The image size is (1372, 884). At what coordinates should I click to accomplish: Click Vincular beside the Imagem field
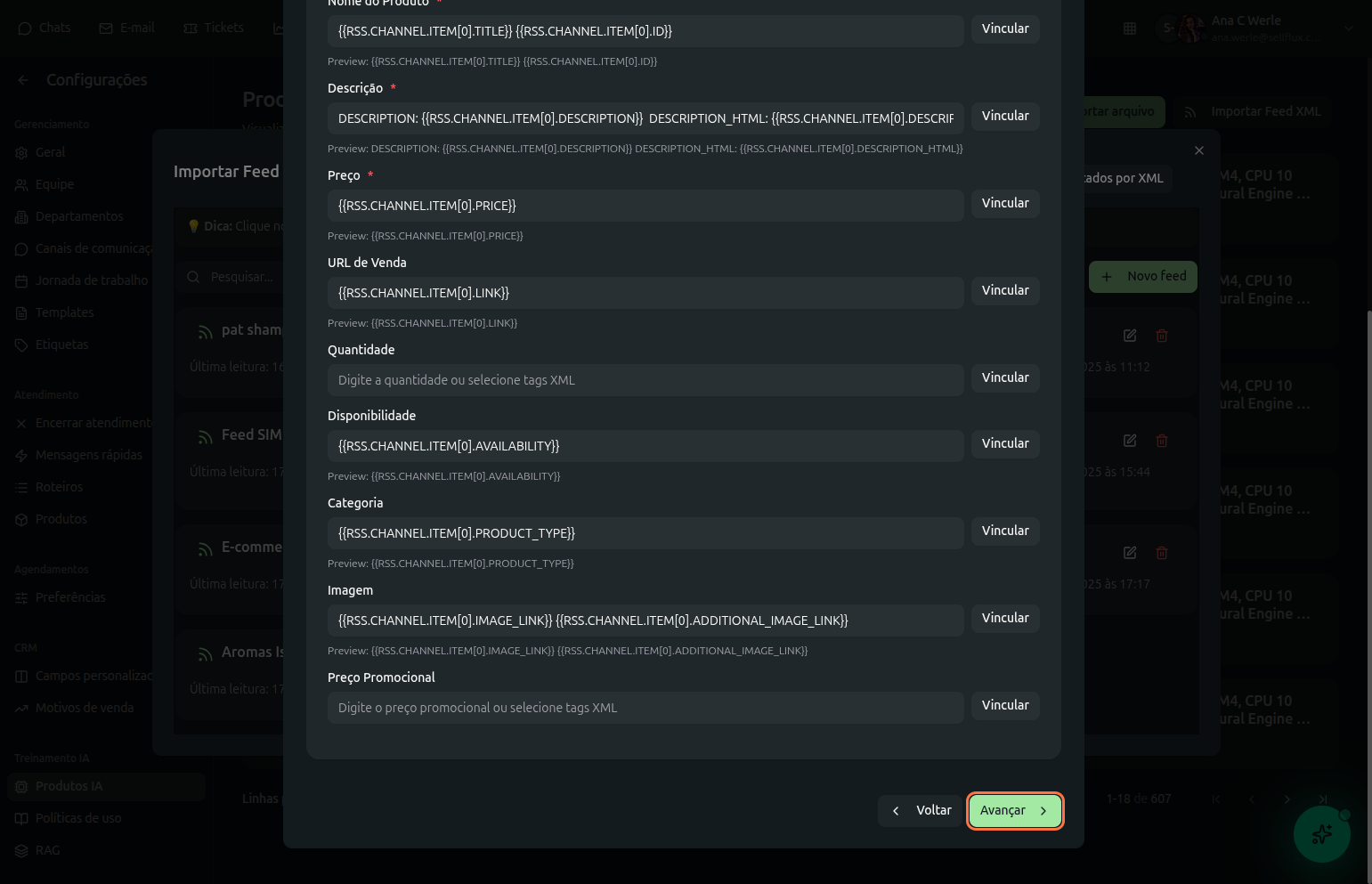1005,619
